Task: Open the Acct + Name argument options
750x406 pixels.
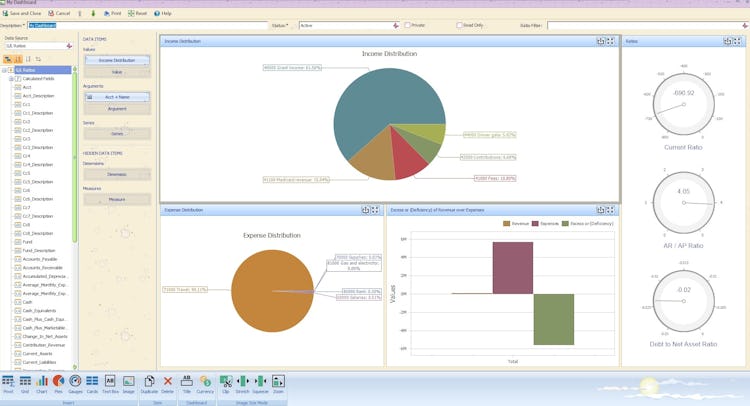Action: (x=117, y=97)
